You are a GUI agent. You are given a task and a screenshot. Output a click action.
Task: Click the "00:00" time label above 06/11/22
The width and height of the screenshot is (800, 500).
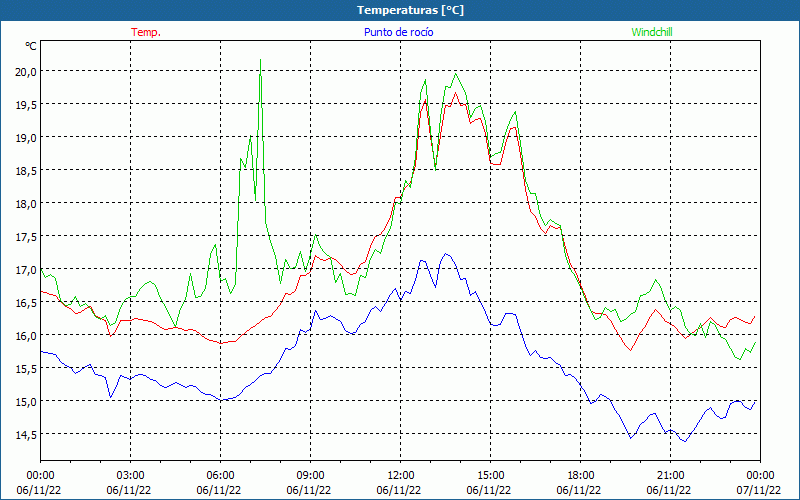pyautogui.click(x=40, y=476)
